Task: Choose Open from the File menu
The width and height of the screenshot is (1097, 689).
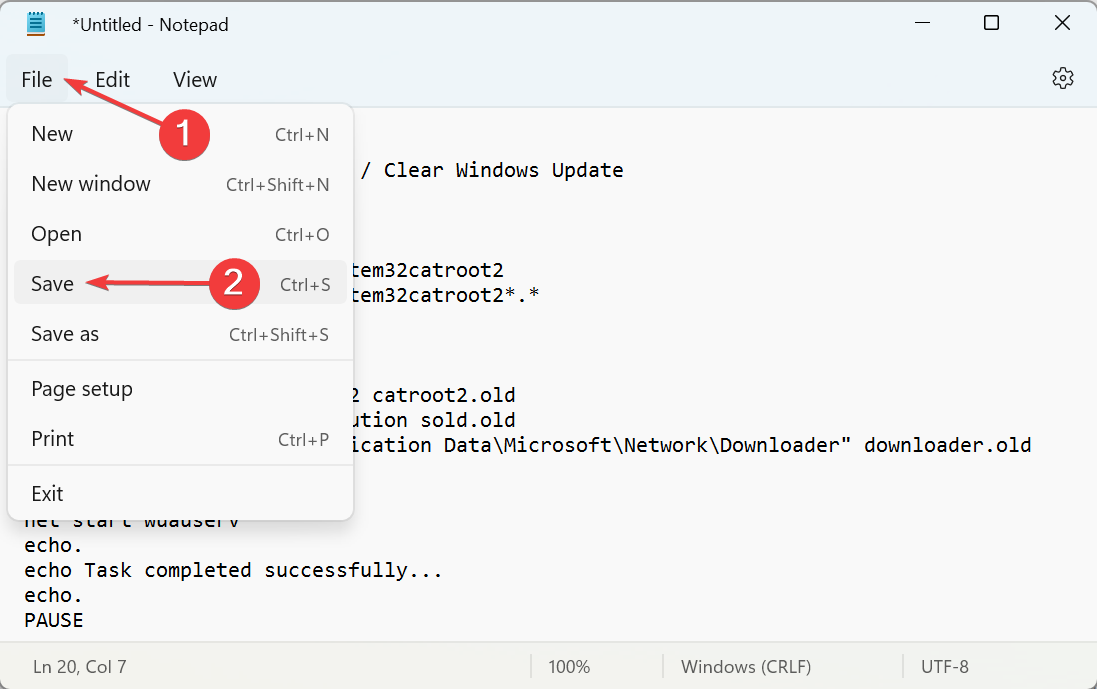Action: click(181, 234)
